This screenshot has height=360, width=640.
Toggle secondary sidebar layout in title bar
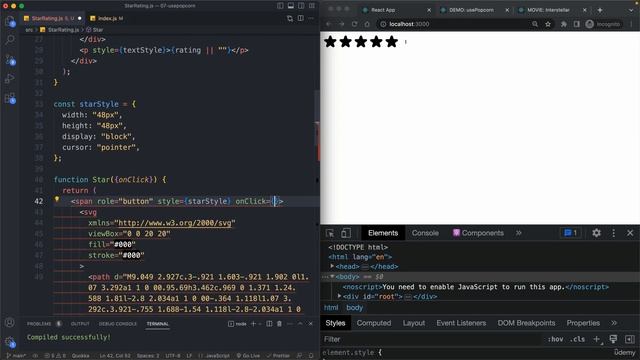[301, 6]
